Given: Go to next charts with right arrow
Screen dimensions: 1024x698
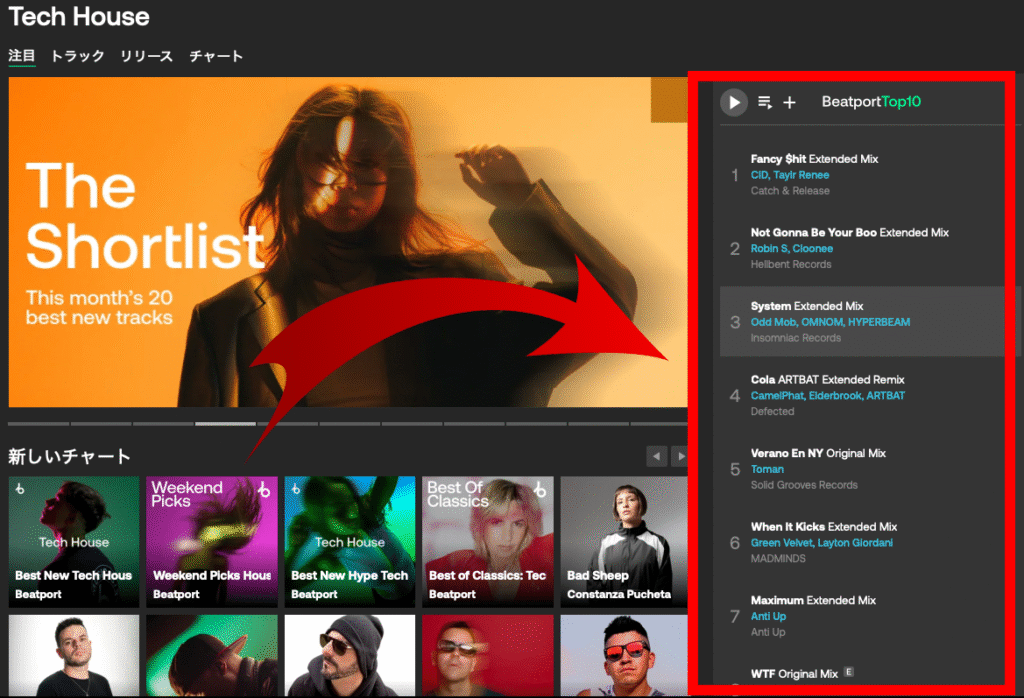Looking at the screenshot, I should coord(680,456).
